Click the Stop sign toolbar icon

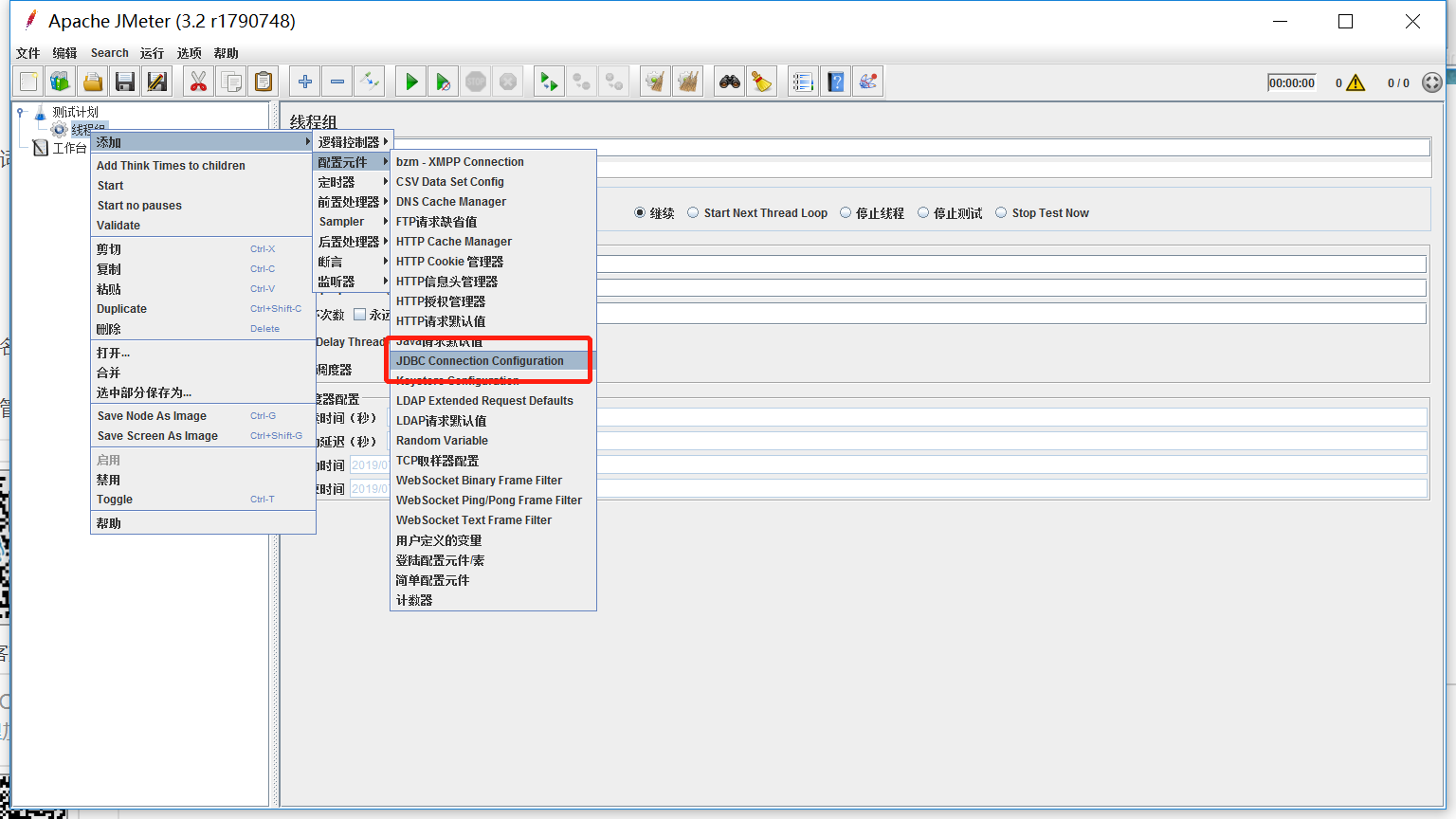click(x=476, y=82)
